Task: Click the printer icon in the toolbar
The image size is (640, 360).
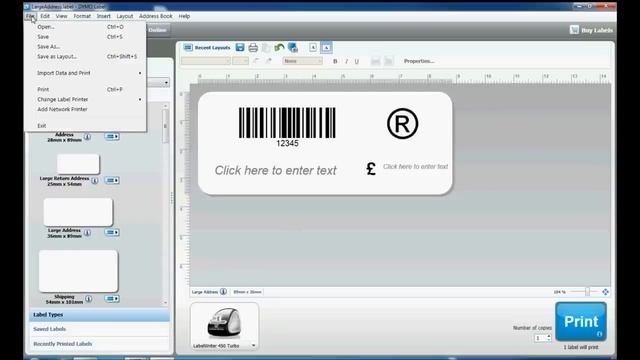Action: point(253,48)
